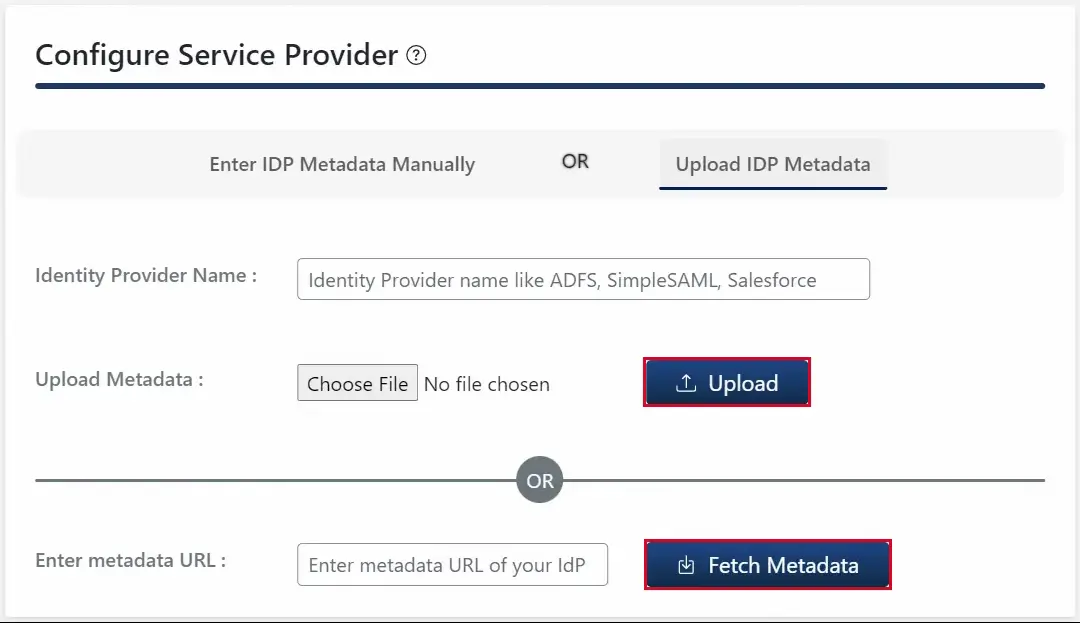Click the Upload Metadata label
The image size is (1080, 623).
[118, 380]
